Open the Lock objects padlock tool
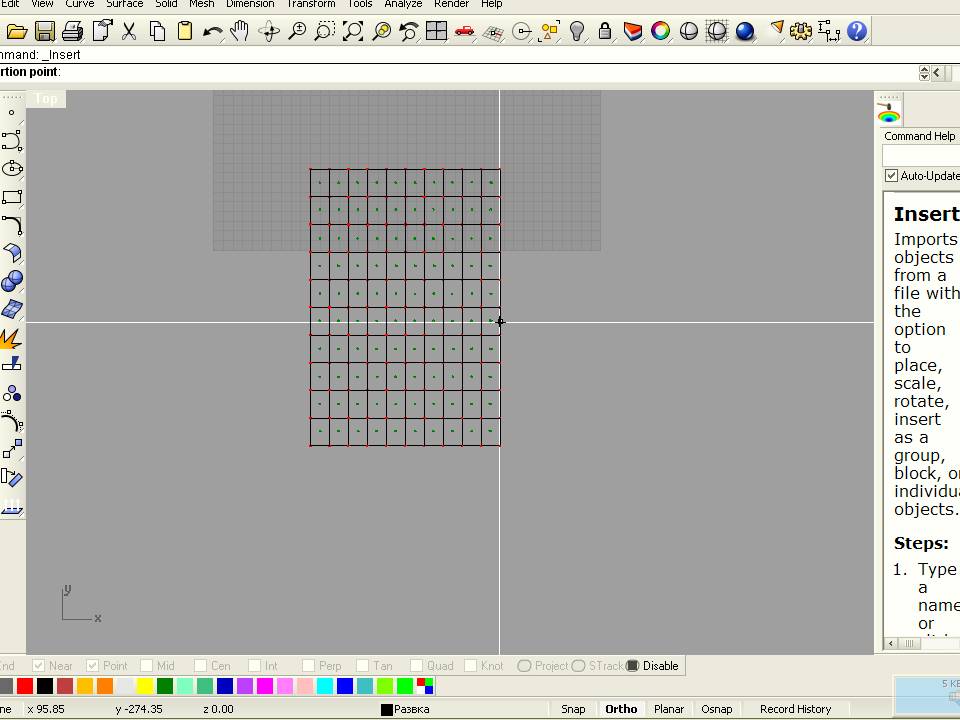The image size is (960, 720). [605, 32]
